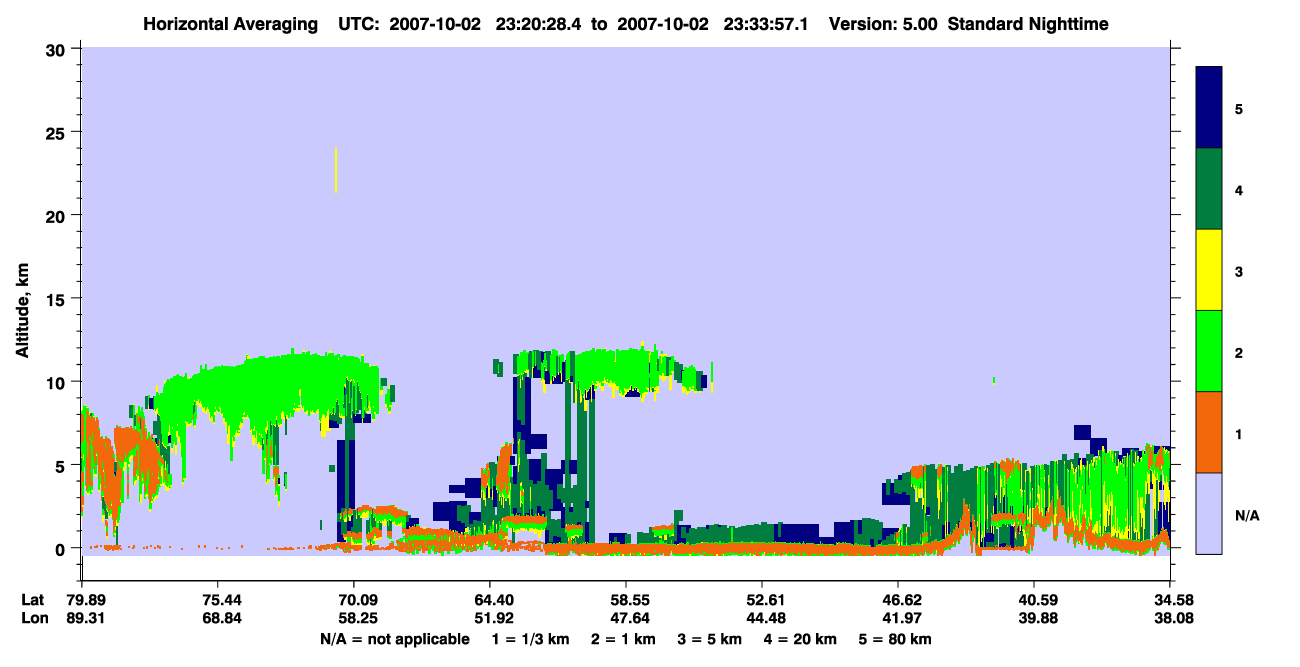This screenshot has height=667, width=1300.
Task: Click the 'Lat' row label
Action: point(32,600)
